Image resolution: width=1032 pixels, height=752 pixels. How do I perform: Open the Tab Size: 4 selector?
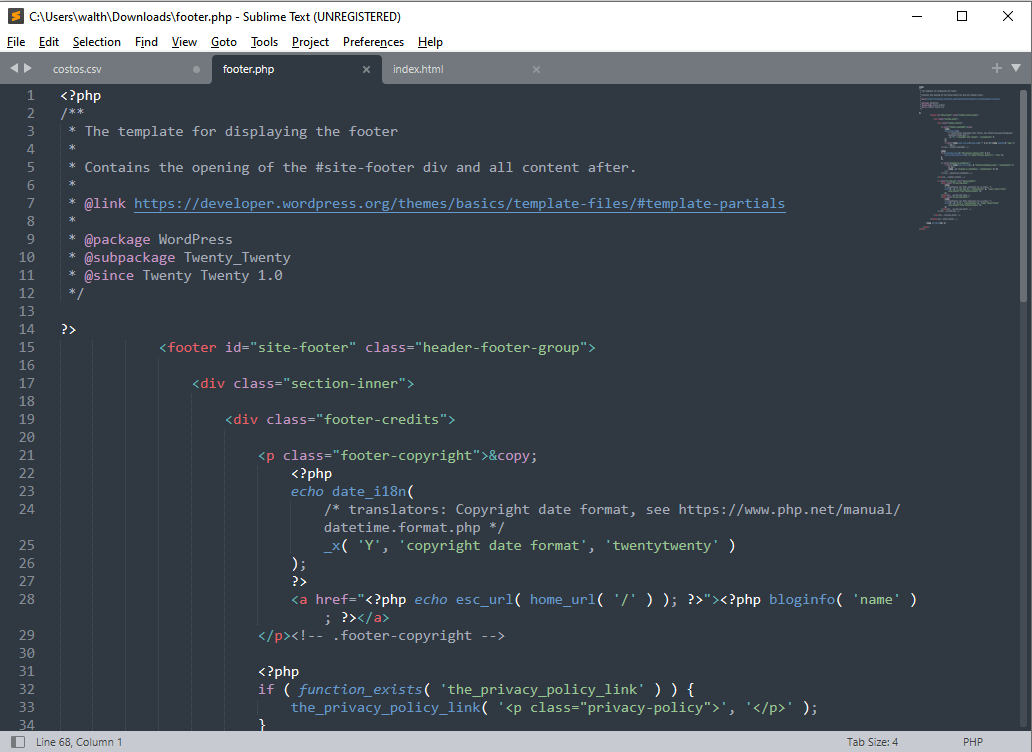click(x=872, y=742)
